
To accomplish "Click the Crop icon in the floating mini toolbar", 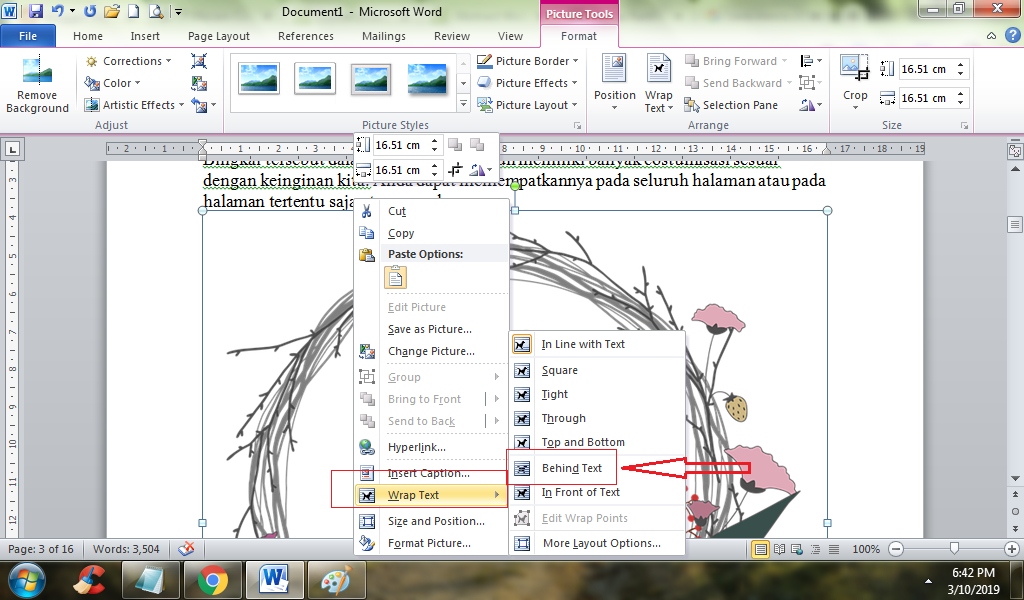I will click(x=455, y=170).
